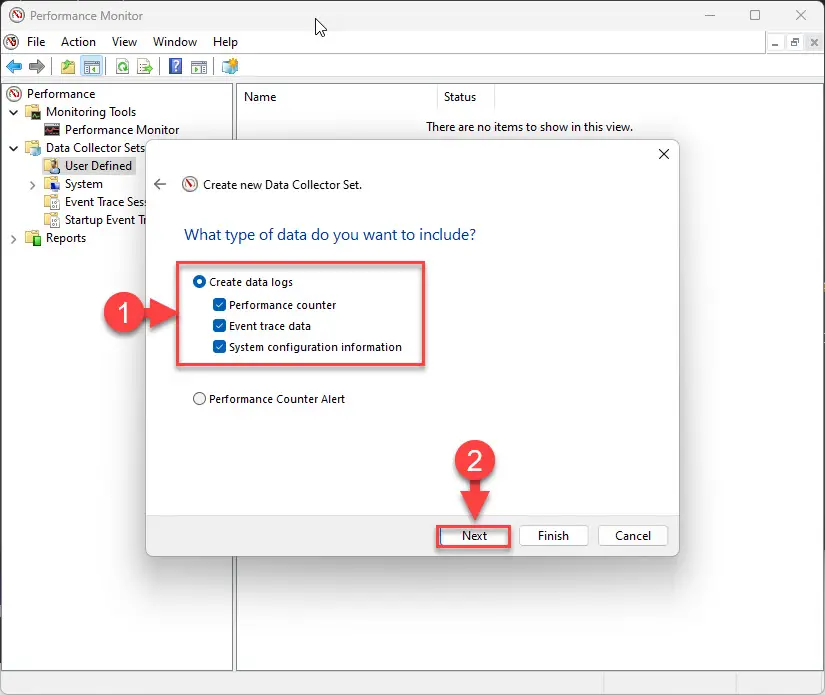
Task: Minimize the inner MDI child window
Action: pos(775,43)
